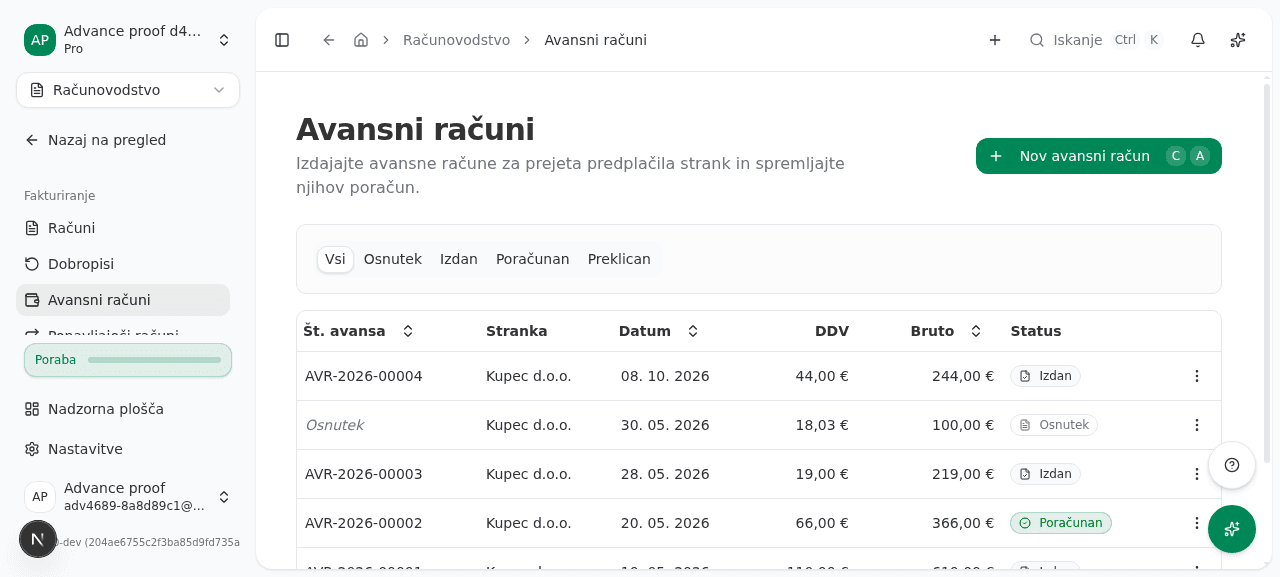This screenshot has height=577, width=1280.
Task: Select the Vsi filter tab
Action: point(335,259)
